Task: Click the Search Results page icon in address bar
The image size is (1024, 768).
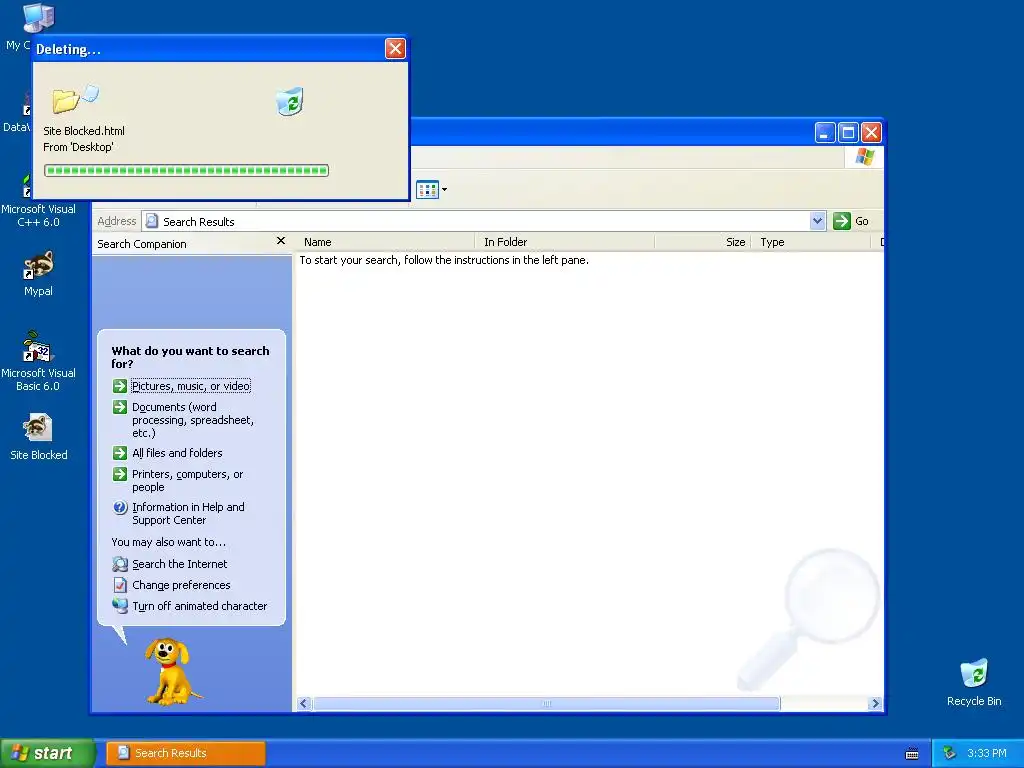Action: coord(152,221)
